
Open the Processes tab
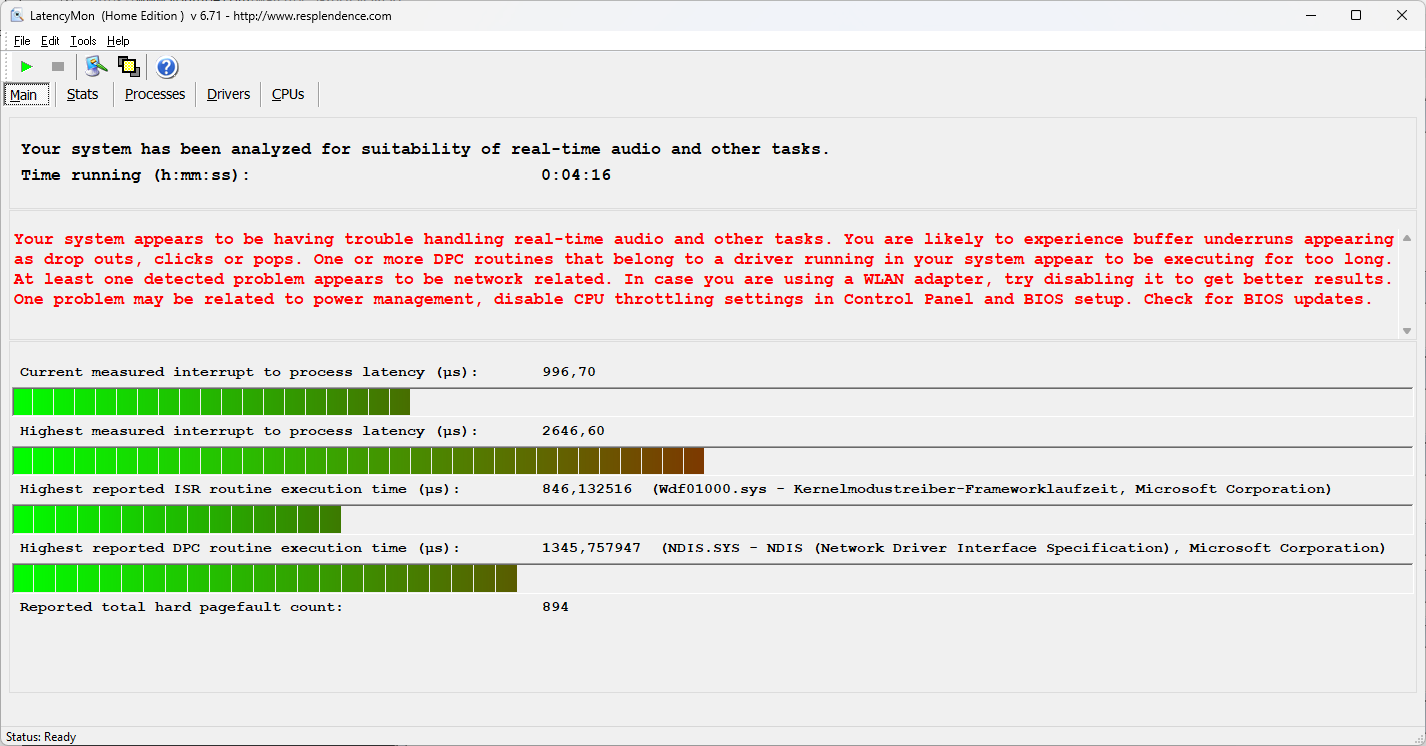point(155,94)
